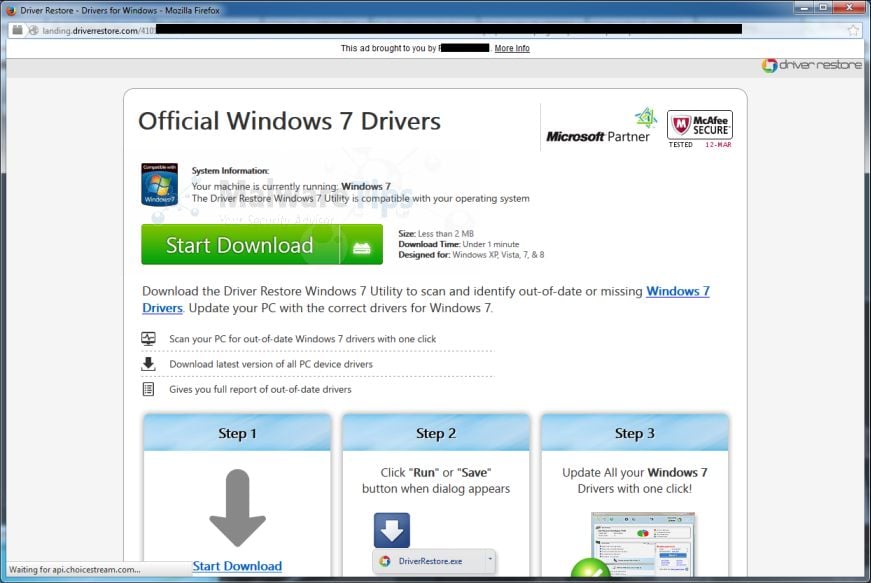This screenshot has width=871, height=583.
Task: Click 'Waiting for api.choicestream.com' status text
Action: tap(74, 570)
